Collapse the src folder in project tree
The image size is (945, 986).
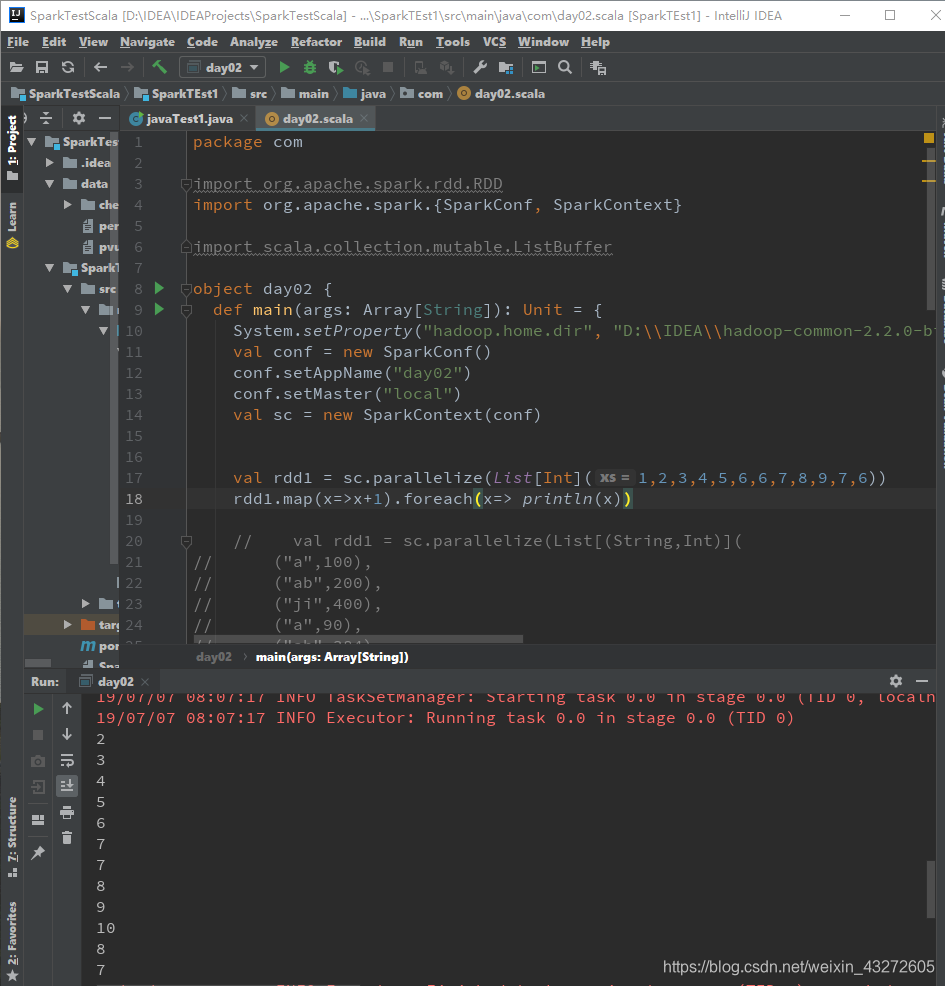point(68,289)
